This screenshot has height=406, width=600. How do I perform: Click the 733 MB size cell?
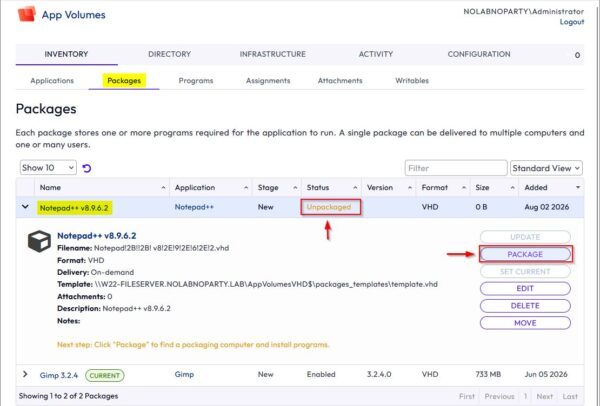(x=488, y=374)
